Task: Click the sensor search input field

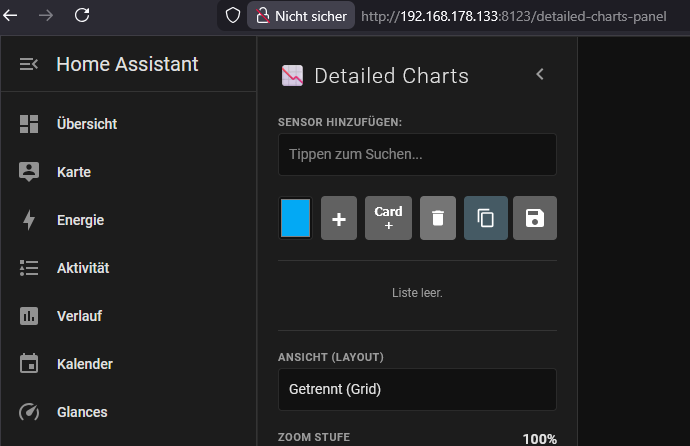Action: point(417,155)
